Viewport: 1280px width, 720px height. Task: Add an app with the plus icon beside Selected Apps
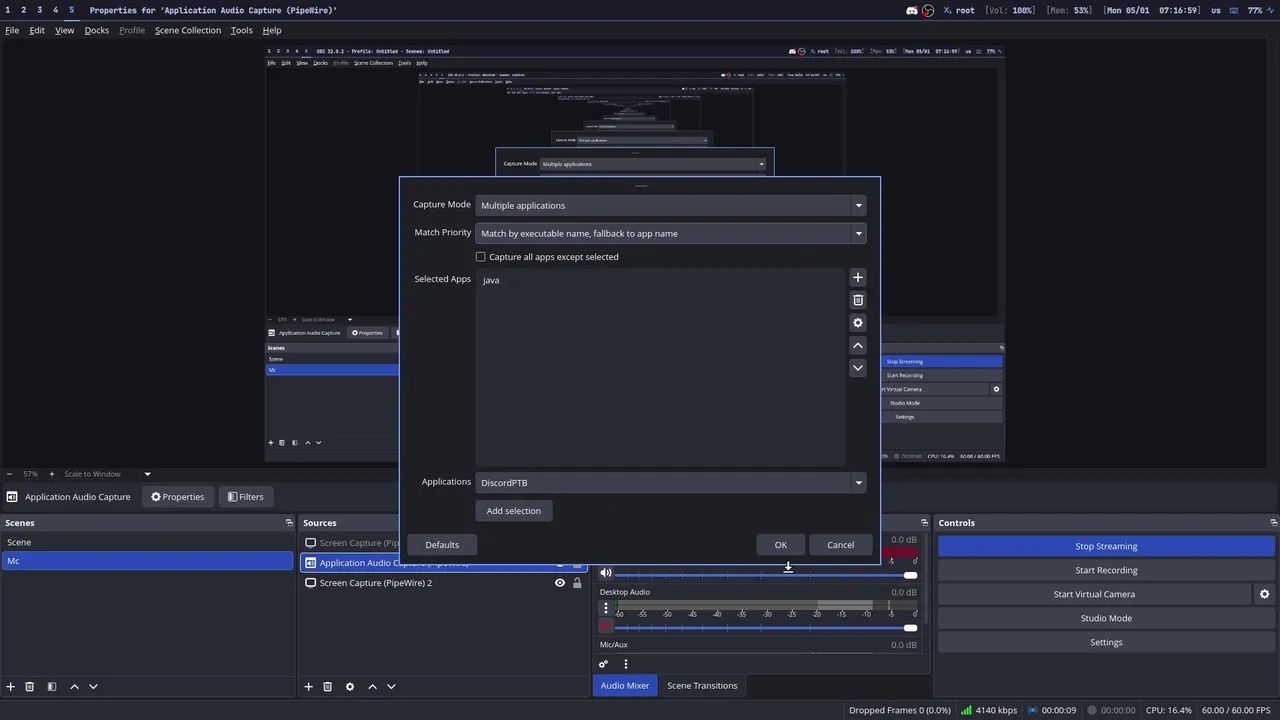[x=857, y=277]
